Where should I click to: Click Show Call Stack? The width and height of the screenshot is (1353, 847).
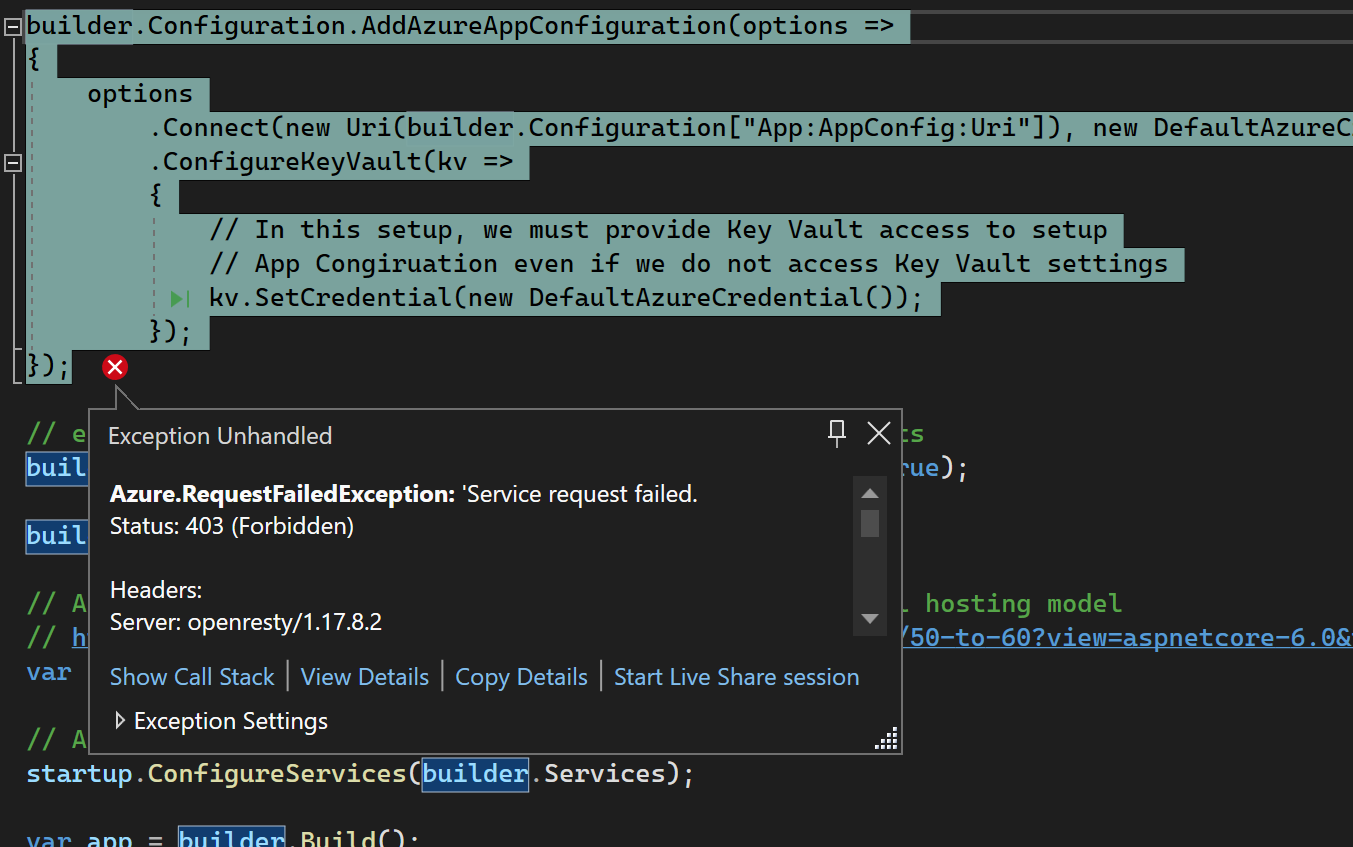click(x=192, y=677)
